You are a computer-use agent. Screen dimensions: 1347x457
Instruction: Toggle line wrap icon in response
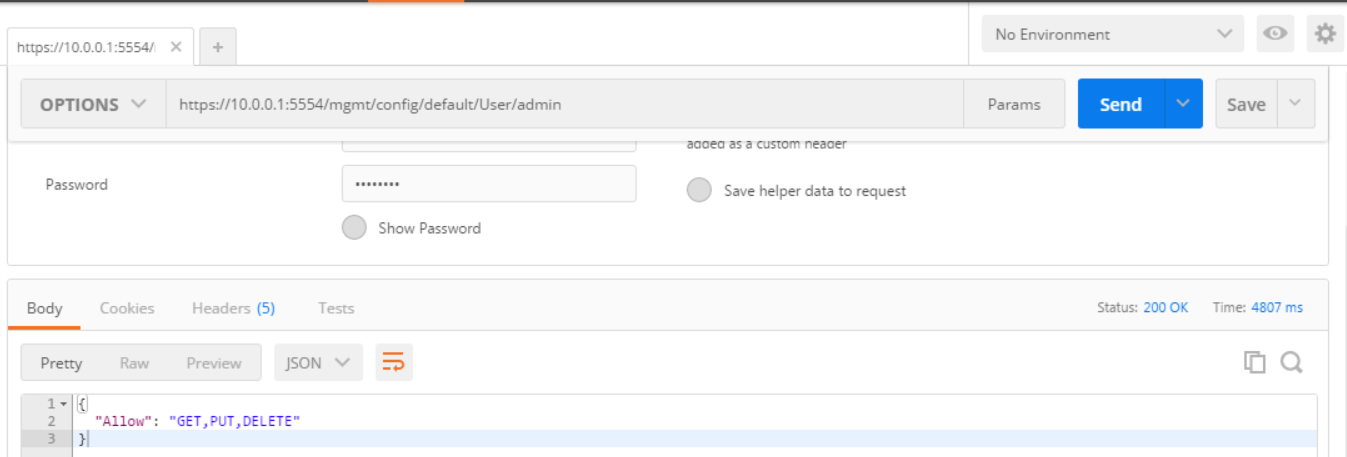(x=394, y=362)
